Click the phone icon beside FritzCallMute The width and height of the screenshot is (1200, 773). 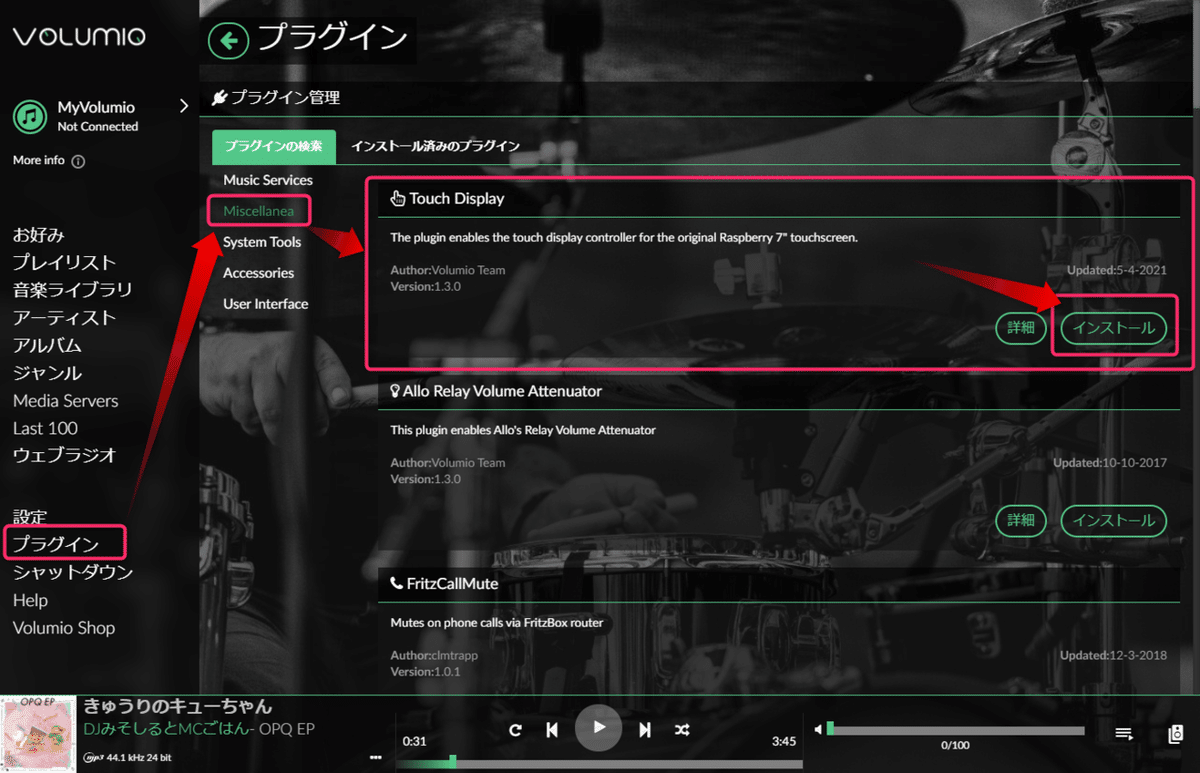coord(396,583)
